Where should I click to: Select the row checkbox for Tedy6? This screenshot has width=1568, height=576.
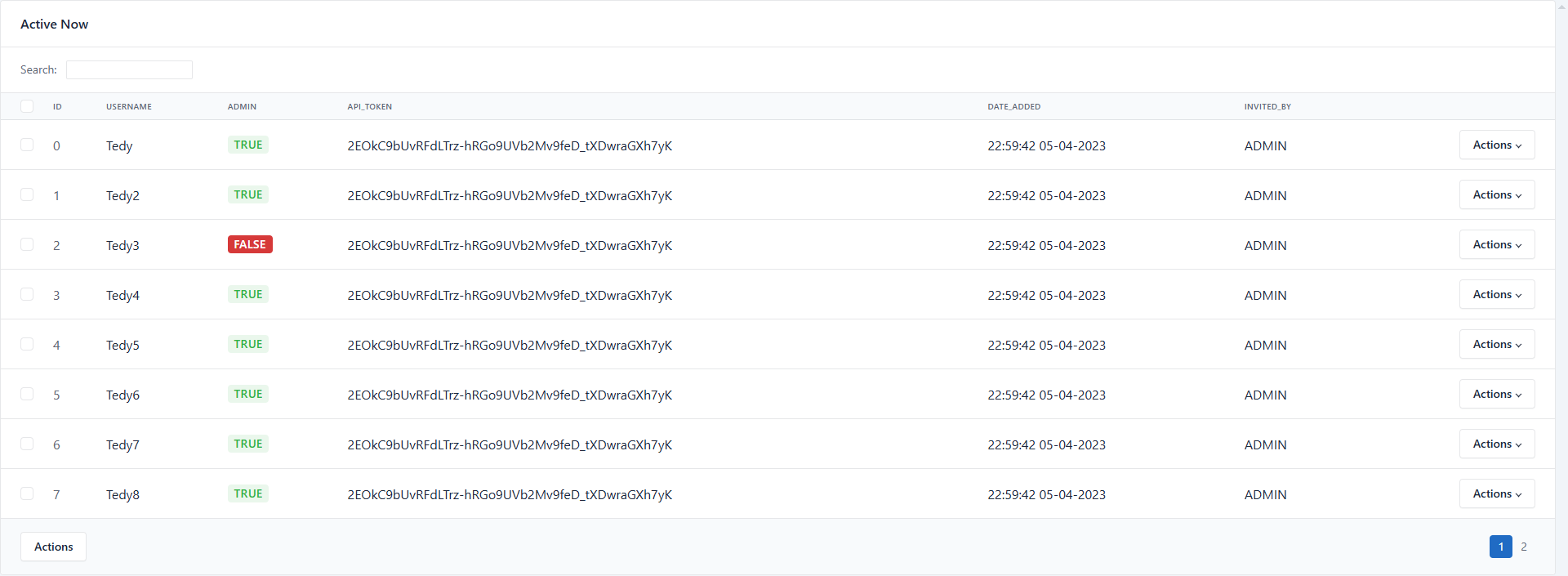point(27,394)
